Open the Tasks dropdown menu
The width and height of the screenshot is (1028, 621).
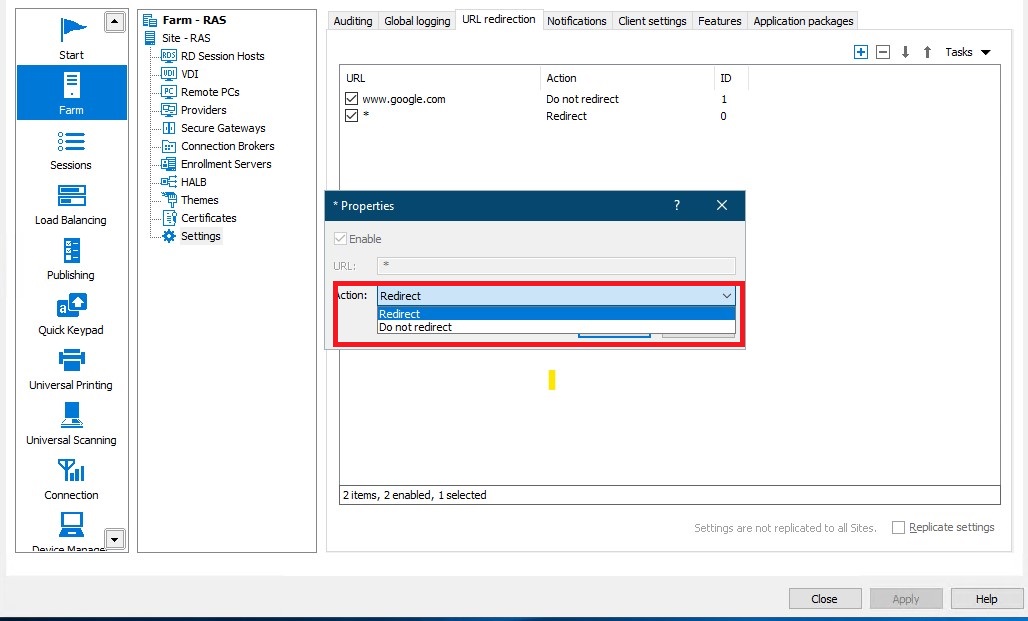(967, 52)
